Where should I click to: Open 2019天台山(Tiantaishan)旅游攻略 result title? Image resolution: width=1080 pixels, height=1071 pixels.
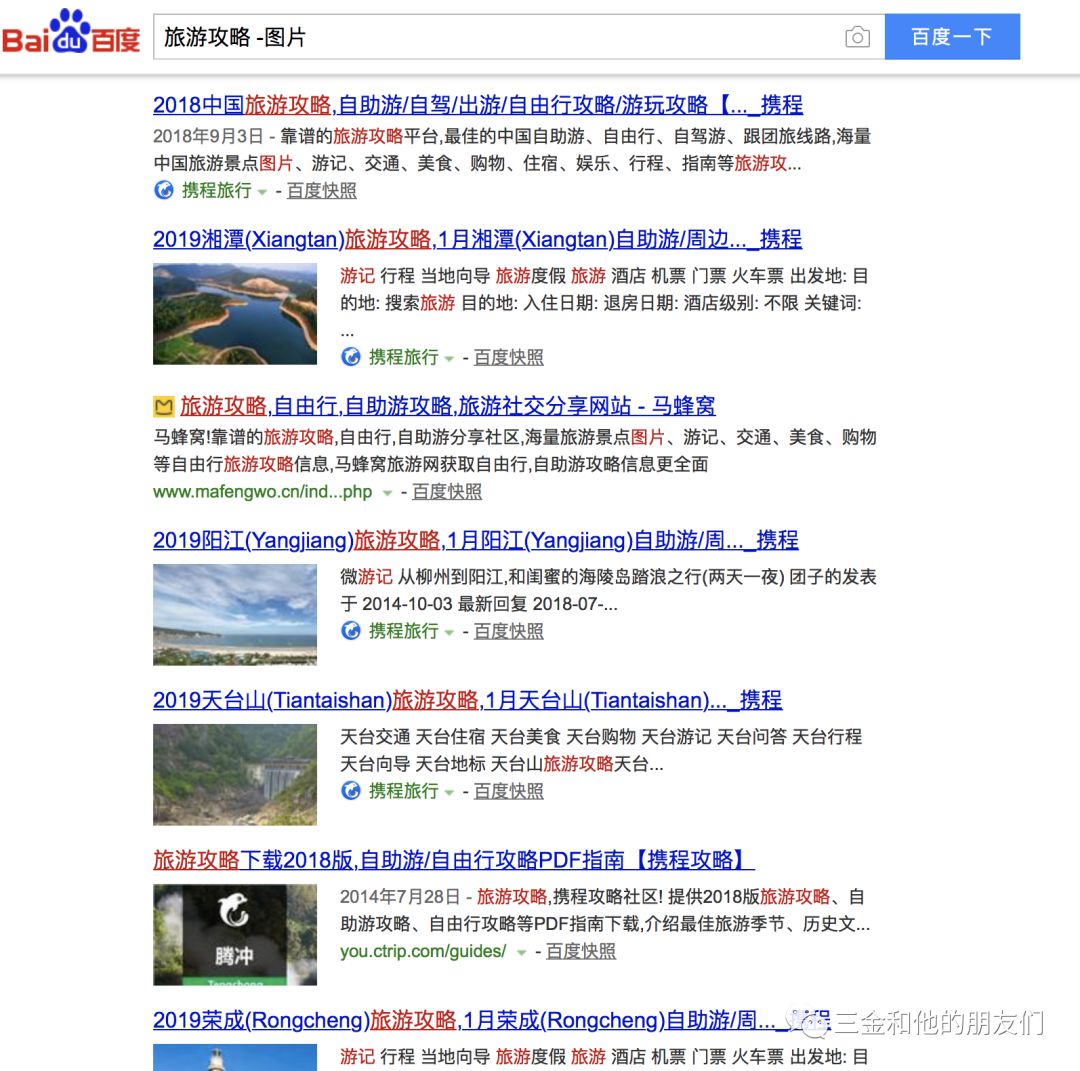(x=468, y=700)
